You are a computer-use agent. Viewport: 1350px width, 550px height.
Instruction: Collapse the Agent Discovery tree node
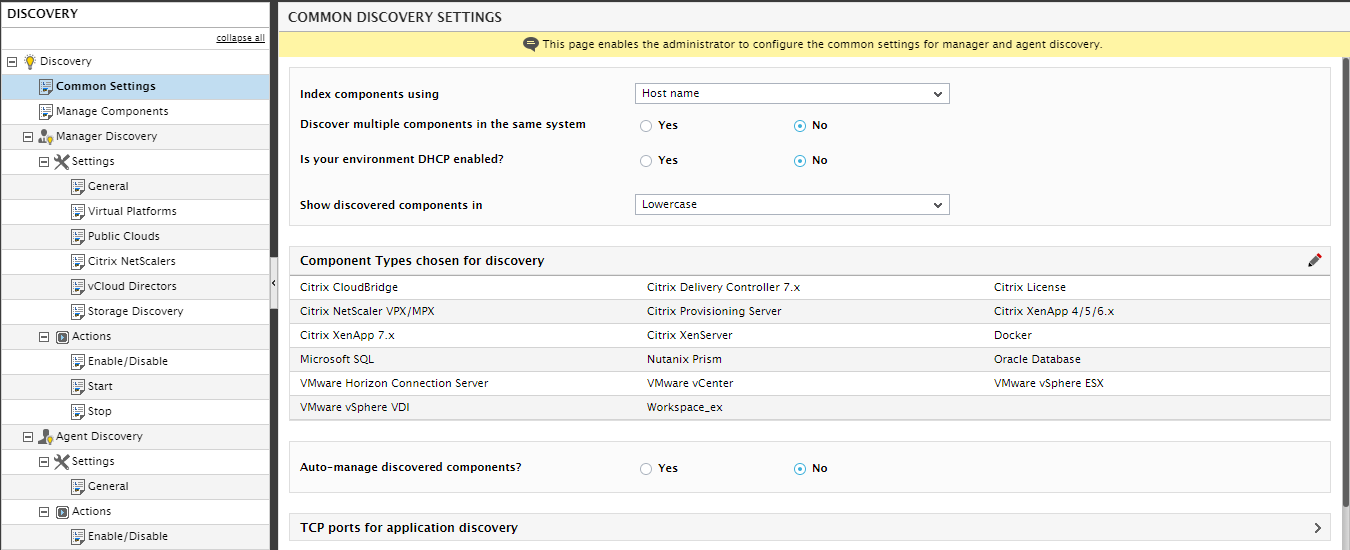(28, 436)
